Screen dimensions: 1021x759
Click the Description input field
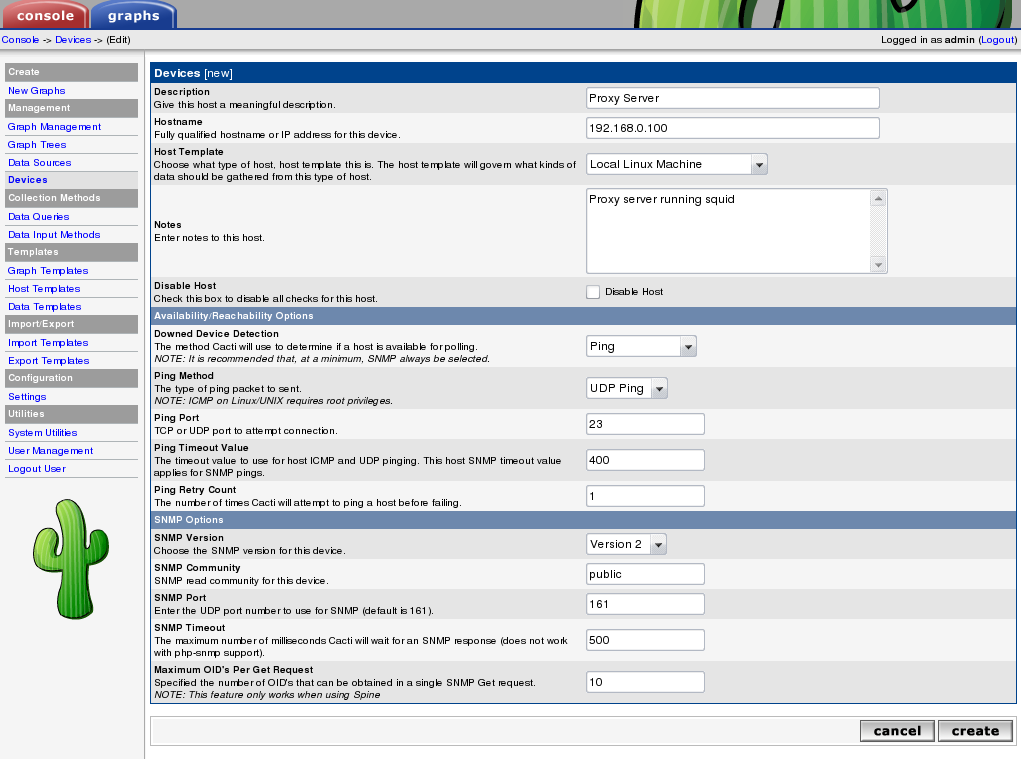click(x=732, y=98)
